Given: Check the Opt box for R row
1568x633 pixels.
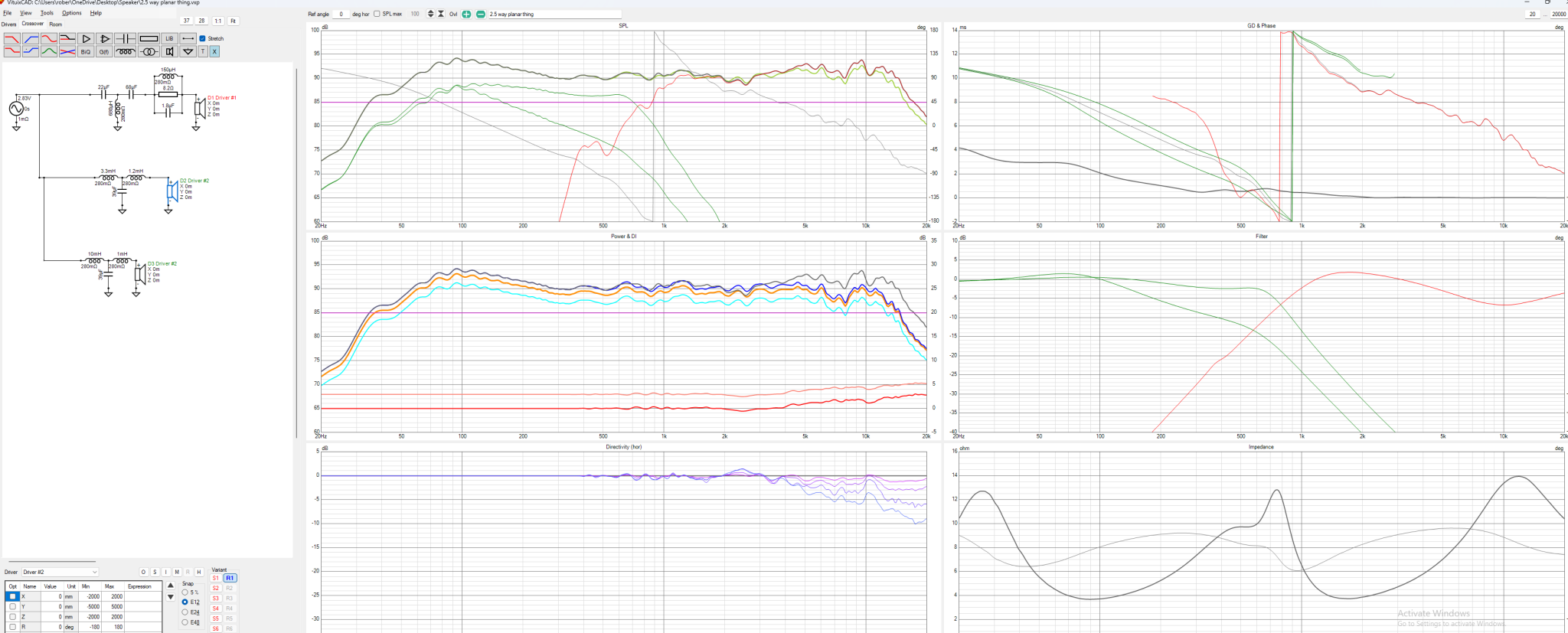Looking at the screenshot, I should (12, 627).
